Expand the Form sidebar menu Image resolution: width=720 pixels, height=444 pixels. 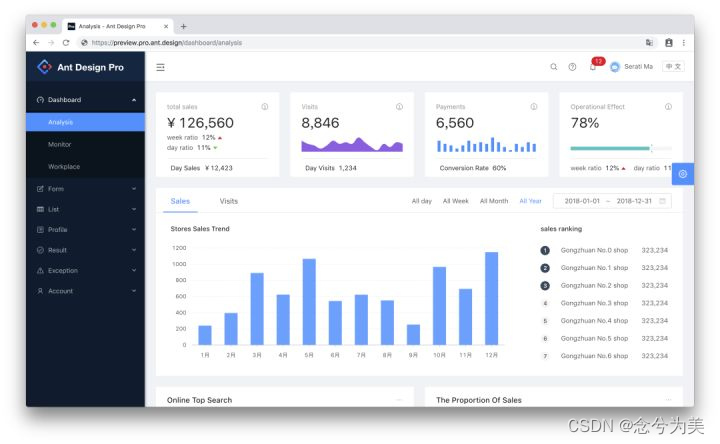click(85, 189)
